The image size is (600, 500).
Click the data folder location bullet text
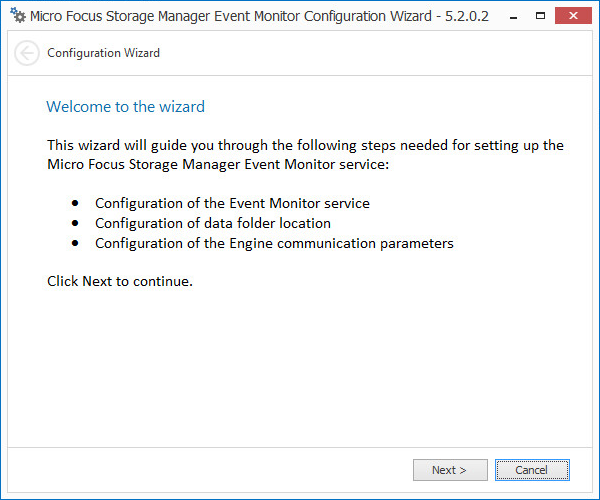tap(213, 223)
